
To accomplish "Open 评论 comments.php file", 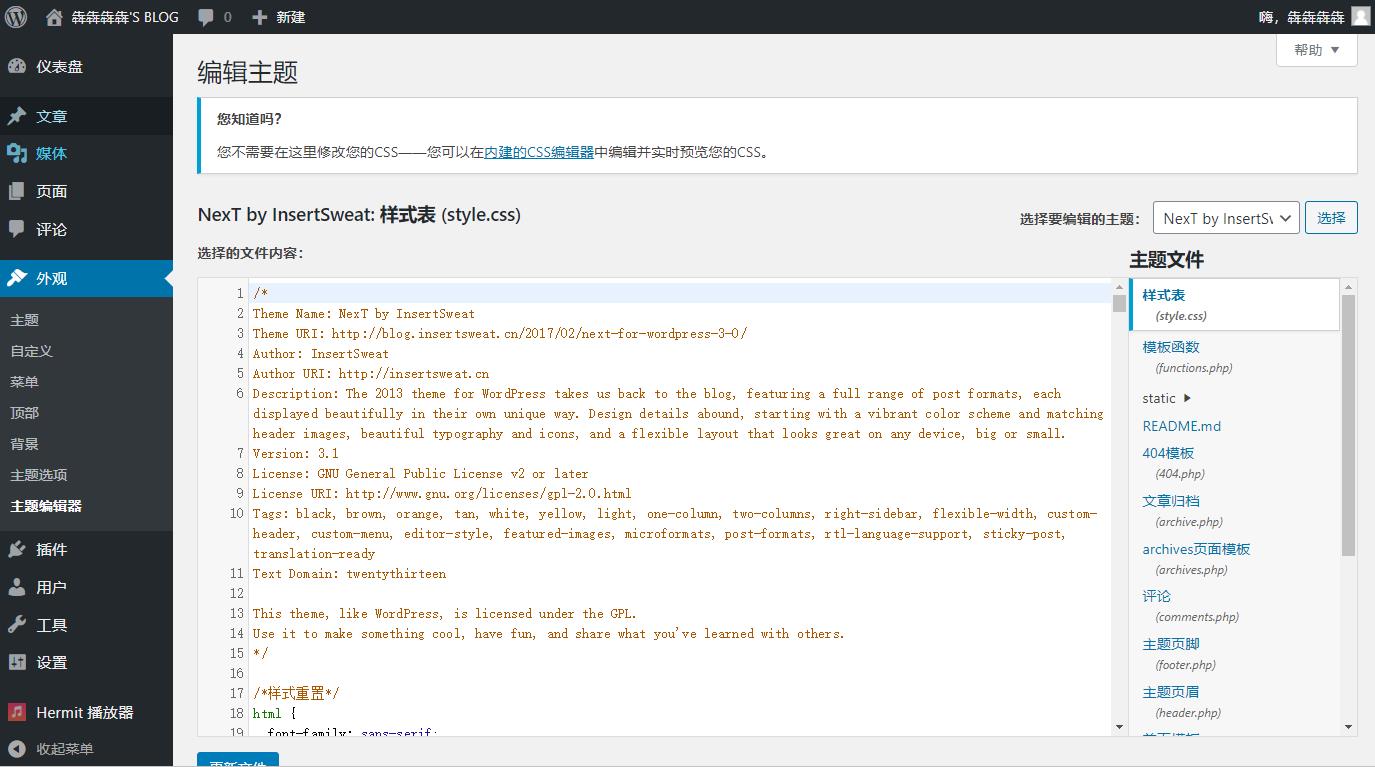I will pos(1190,606).
